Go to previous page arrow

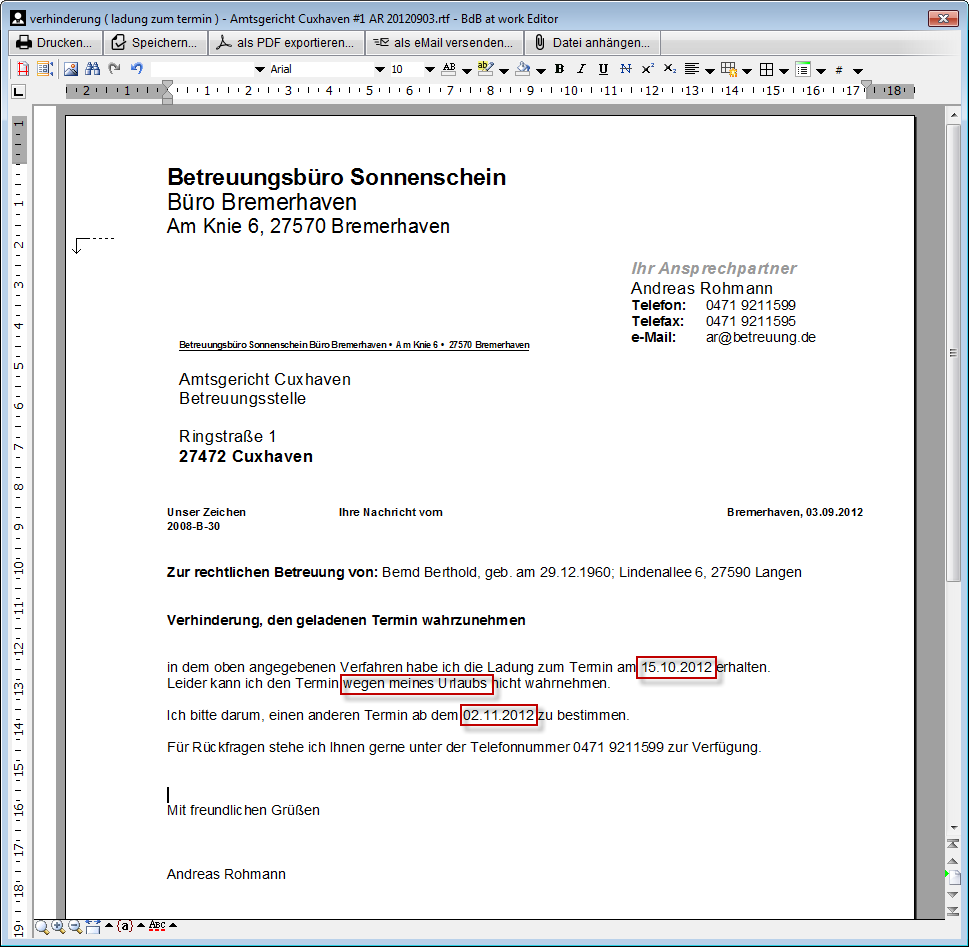pos(953,860)
